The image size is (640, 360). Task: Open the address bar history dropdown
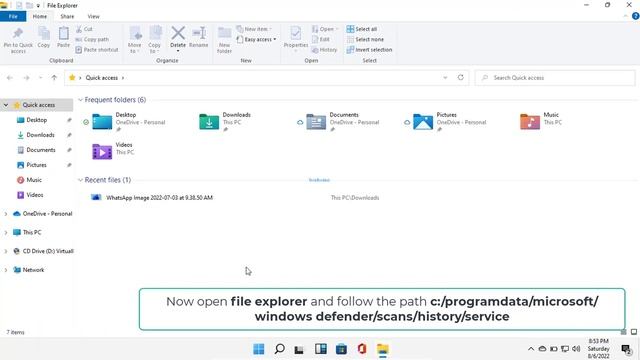tap(445, 78)
